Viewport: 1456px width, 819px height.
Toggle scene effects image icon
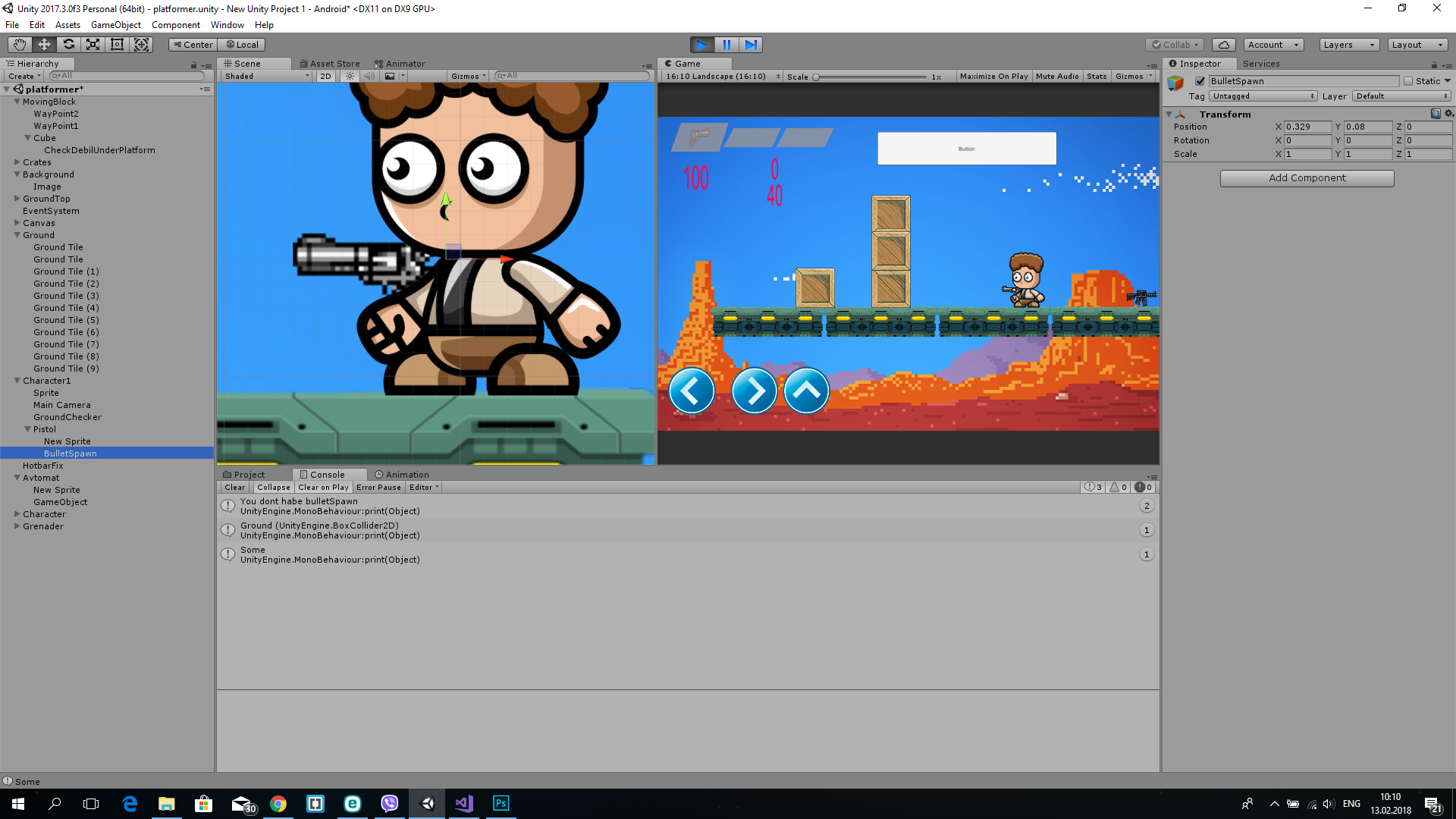[x=390, y=76]
